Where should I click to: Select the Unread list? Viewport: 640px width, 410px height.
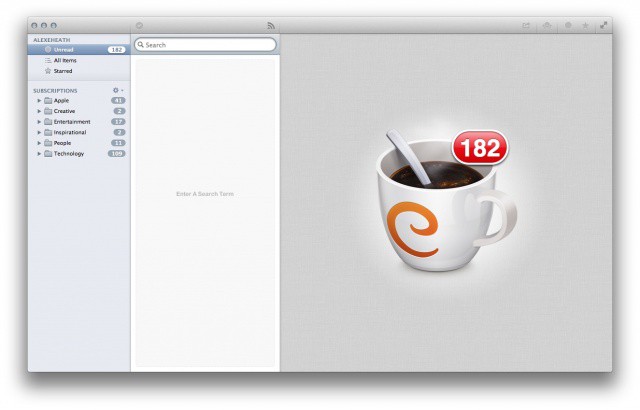64,49
